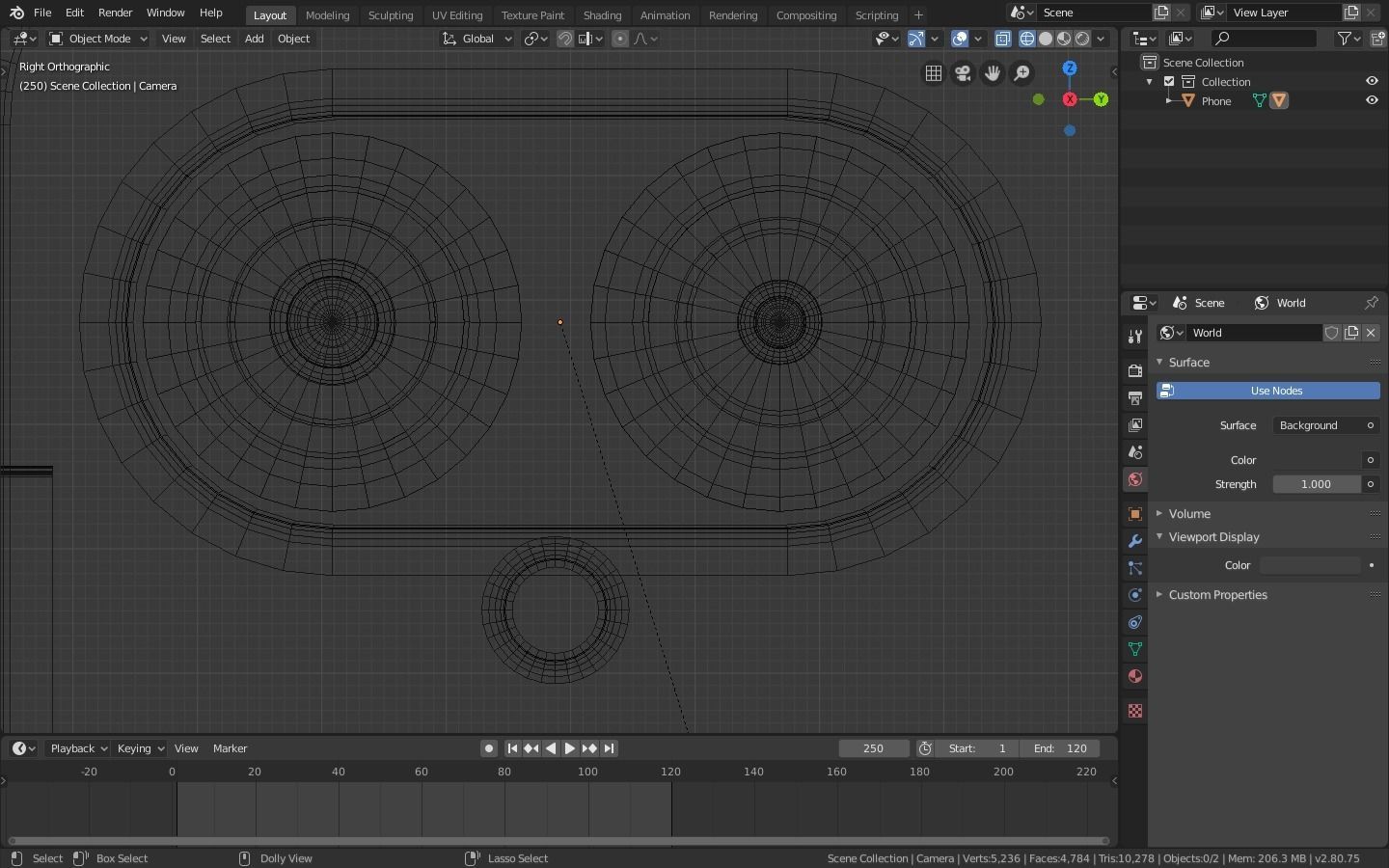This screenshot has width=1389, height=868.
Task: Open the Material properties tab icon
Action: pyautogui.click(x=1135, y=676)
